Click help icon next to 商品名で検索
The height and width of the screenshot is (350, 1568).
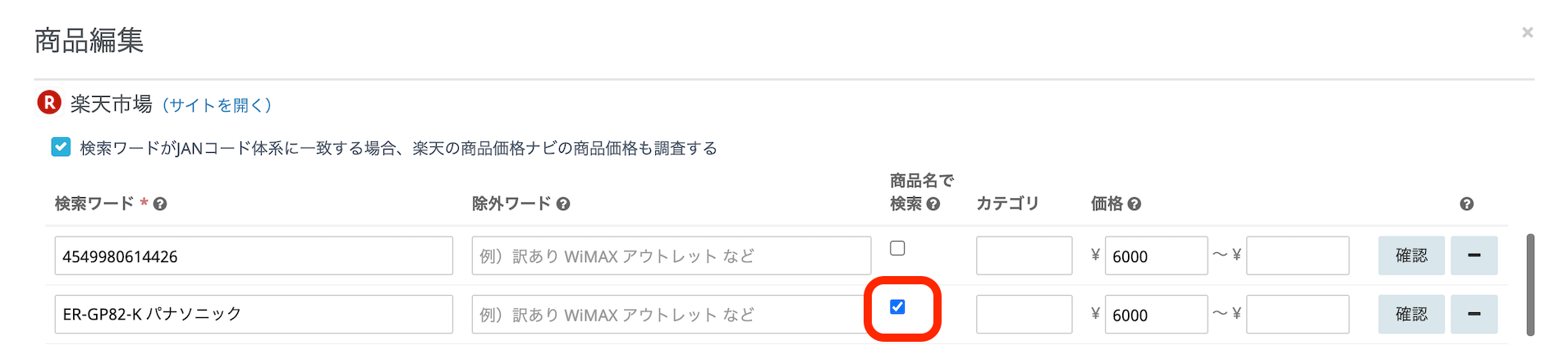click(933, 205)
